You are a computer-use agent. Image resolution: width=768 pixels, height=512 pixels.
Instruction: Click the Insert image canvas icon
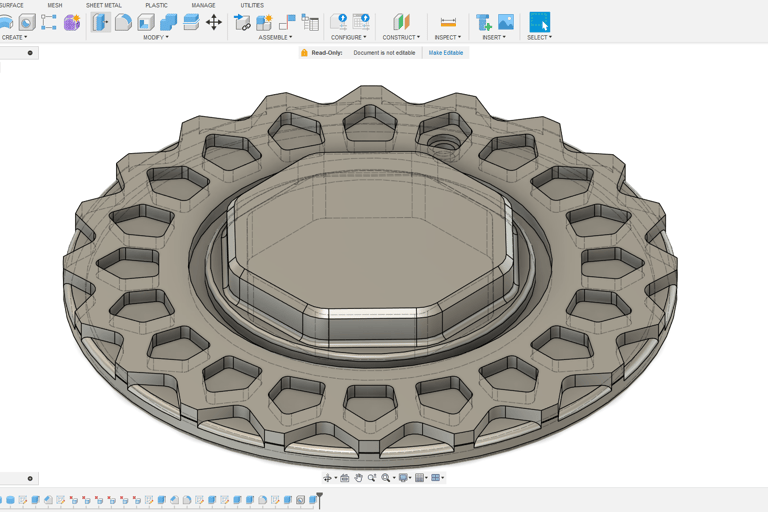(x=506, y=22)
